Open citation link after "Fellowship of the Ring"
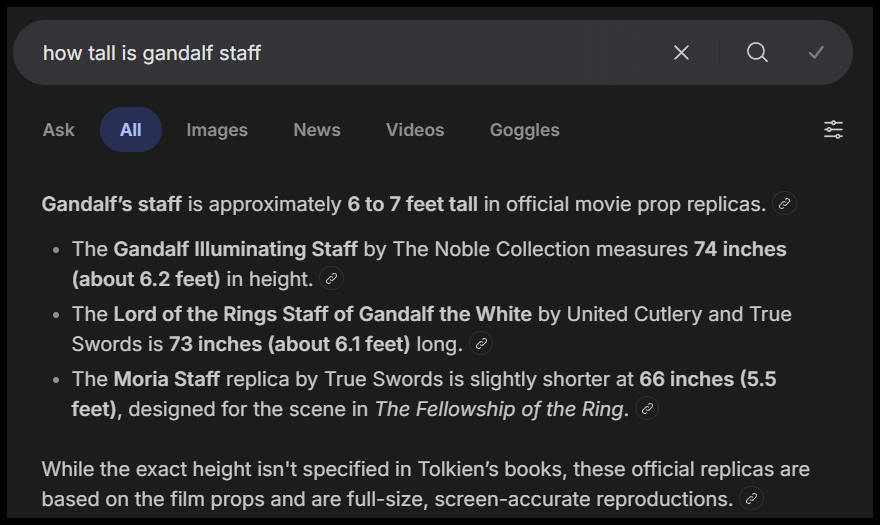 pyautogui.click(x=647, y=409)
